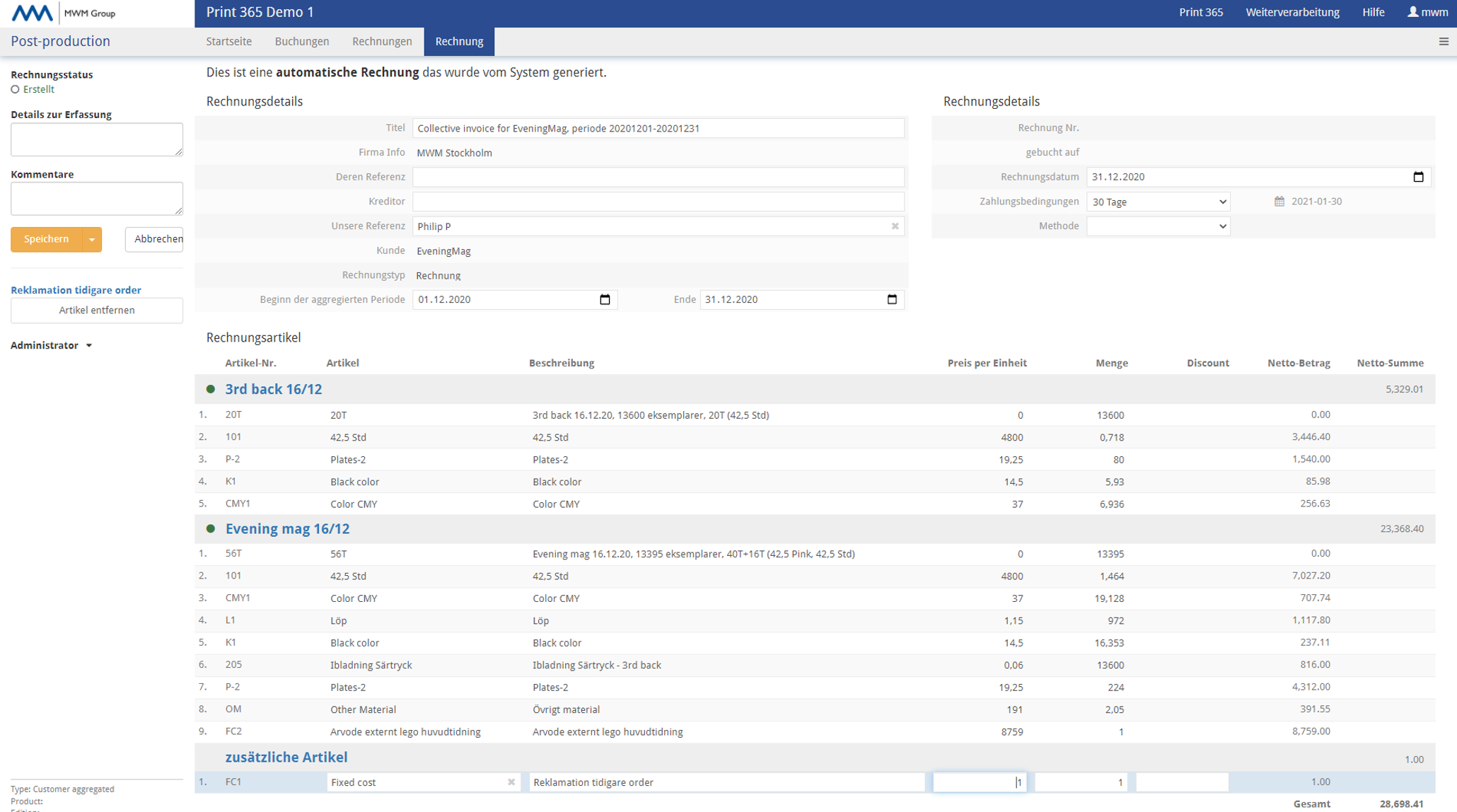Click the Ende date field
Screen dimensions: 1457x812
[802, 299]
